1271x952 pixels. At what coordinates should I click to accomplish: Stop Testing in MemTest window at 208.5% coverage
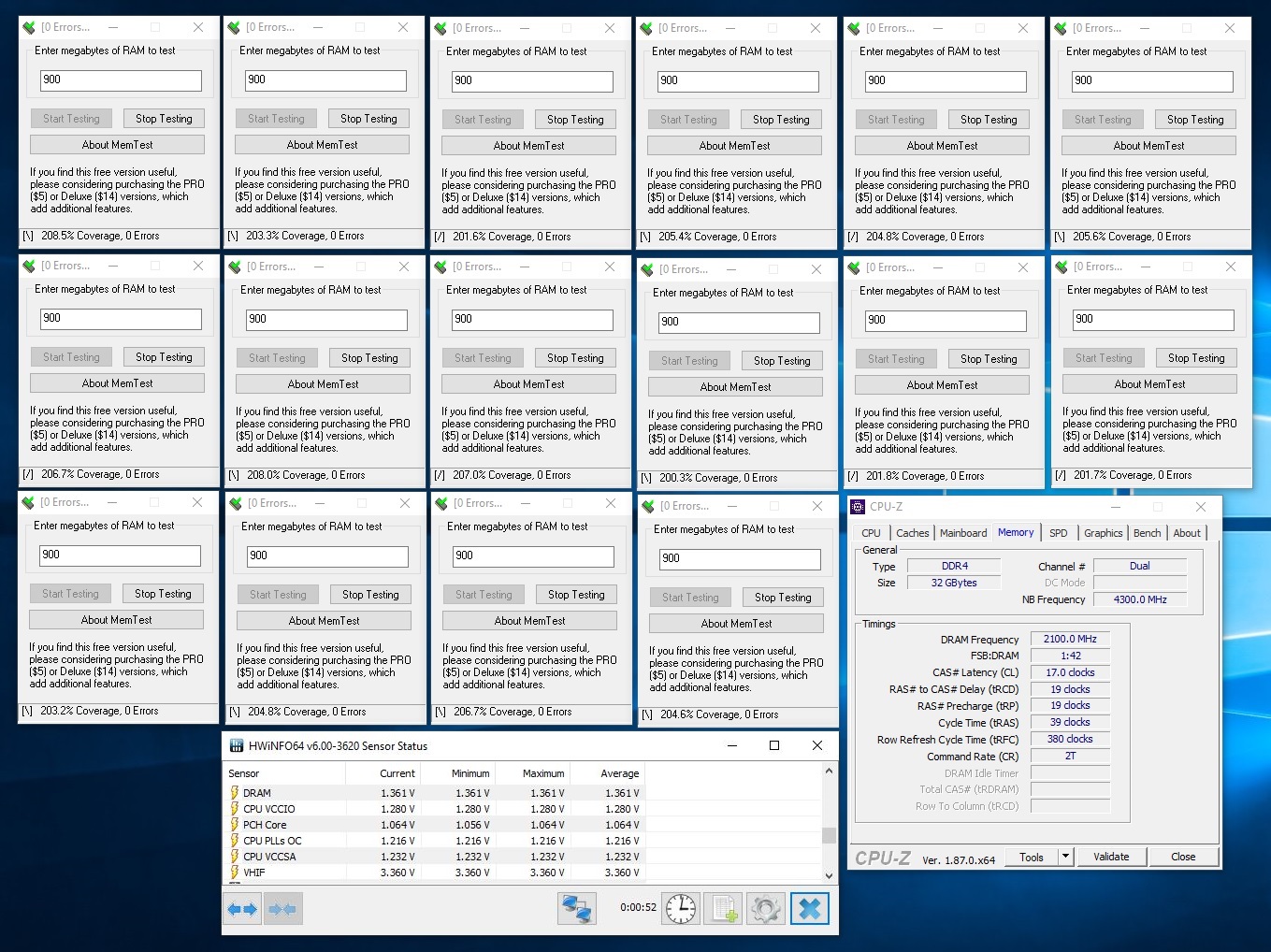click(x=164, y=119)
